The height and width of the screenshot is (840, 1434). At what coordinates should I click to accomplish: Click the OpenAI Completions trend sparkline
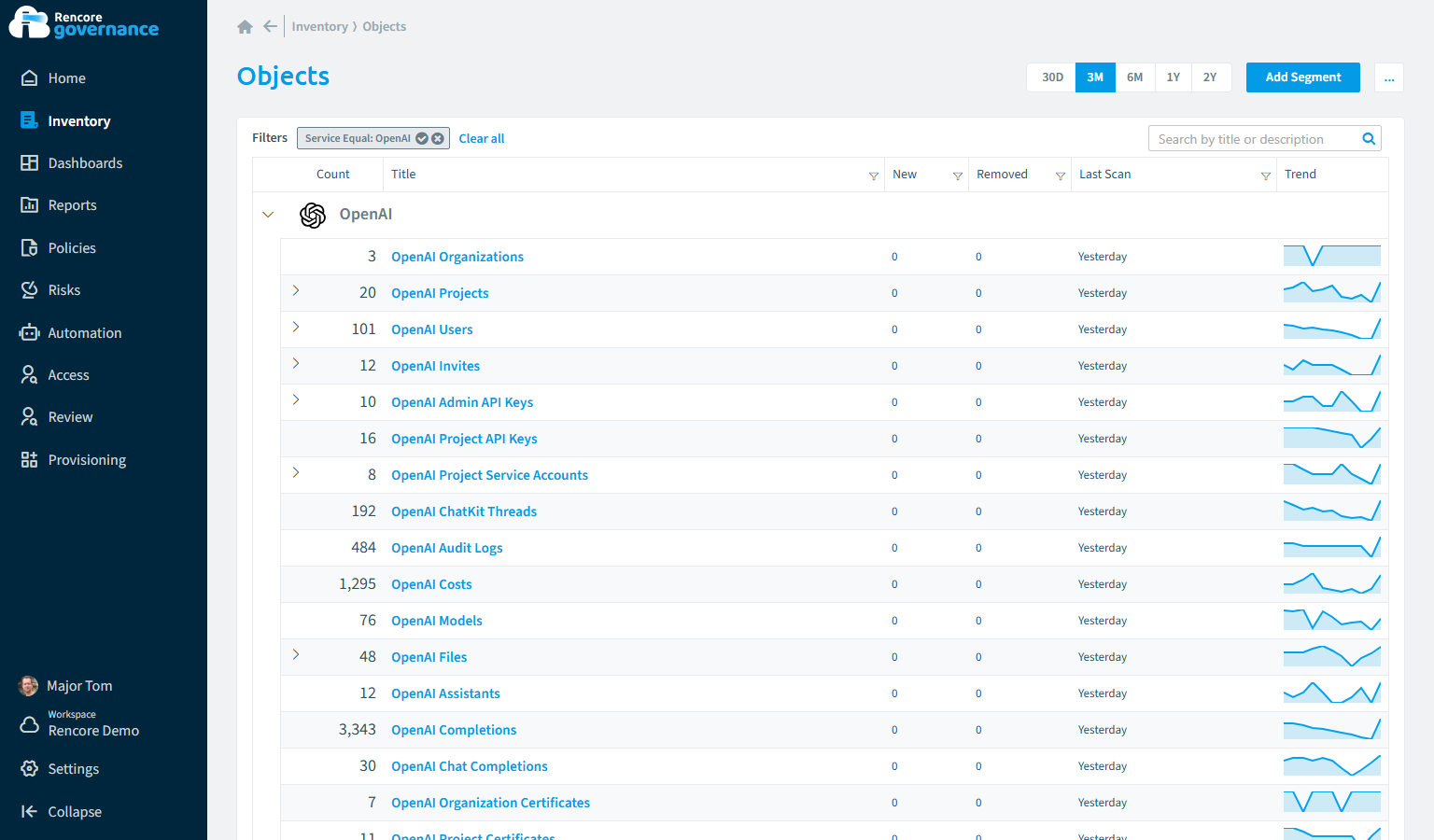tap(1332, 729)
